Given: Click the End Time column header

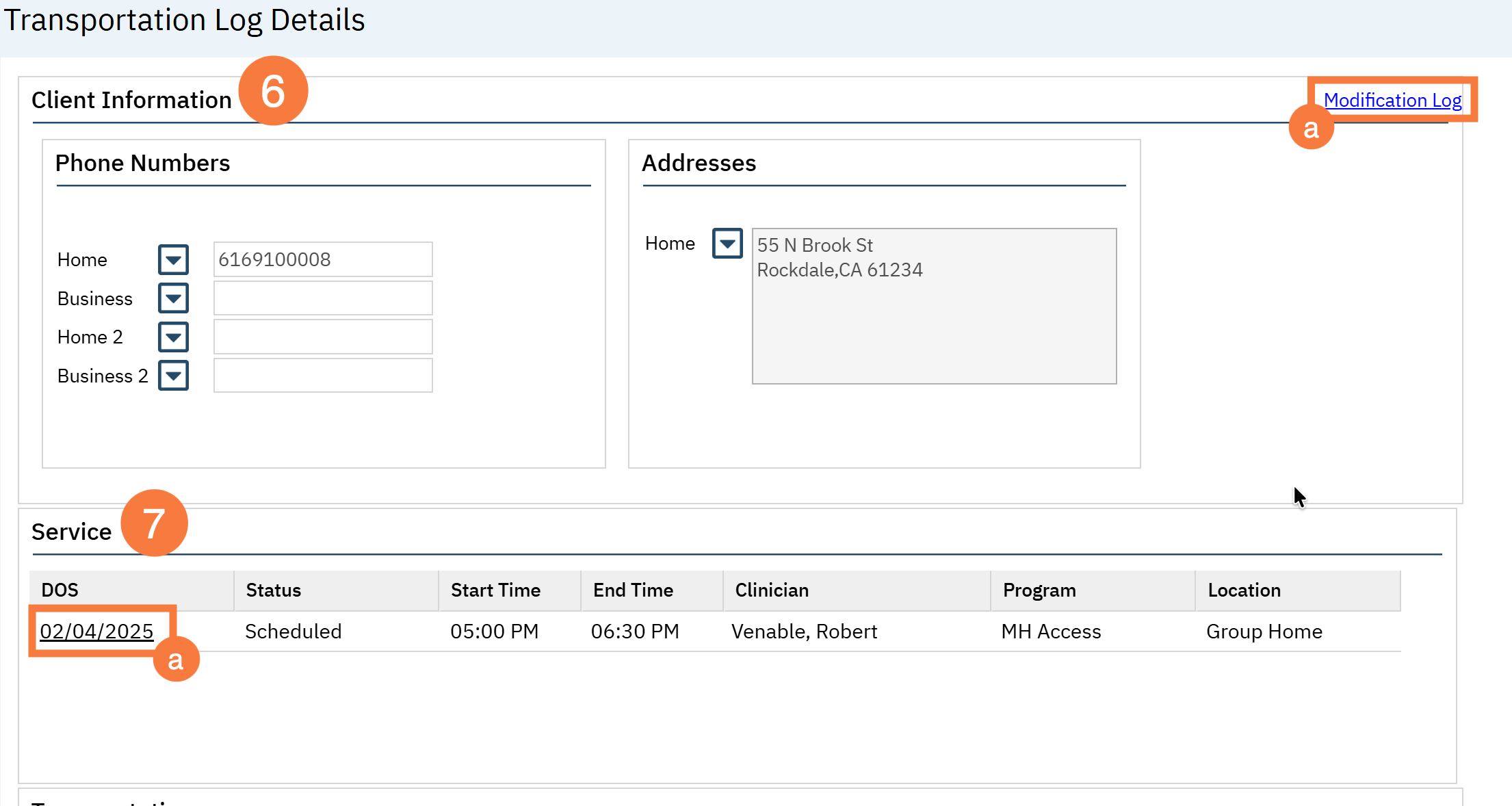Looking at the screenshot, I should (633, 590).
